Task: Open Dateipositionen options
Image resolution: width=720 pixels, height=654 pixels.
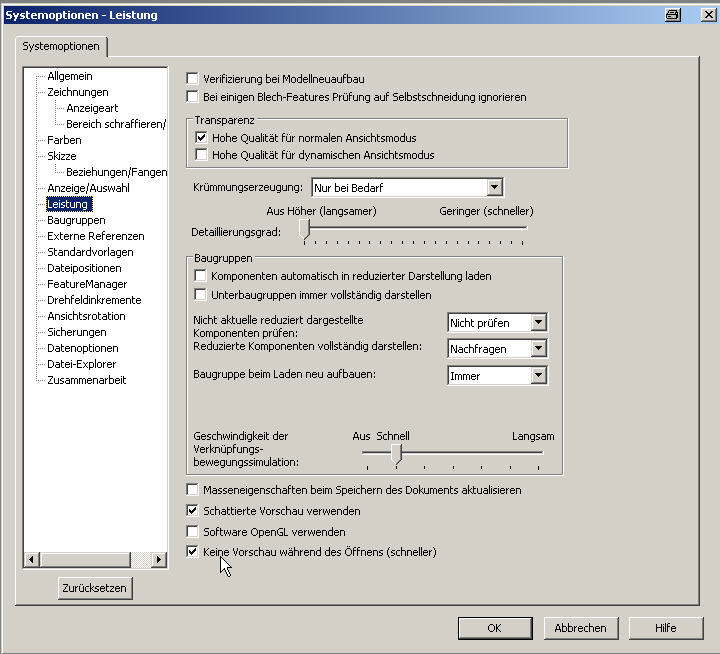Action: pos(84,268)
